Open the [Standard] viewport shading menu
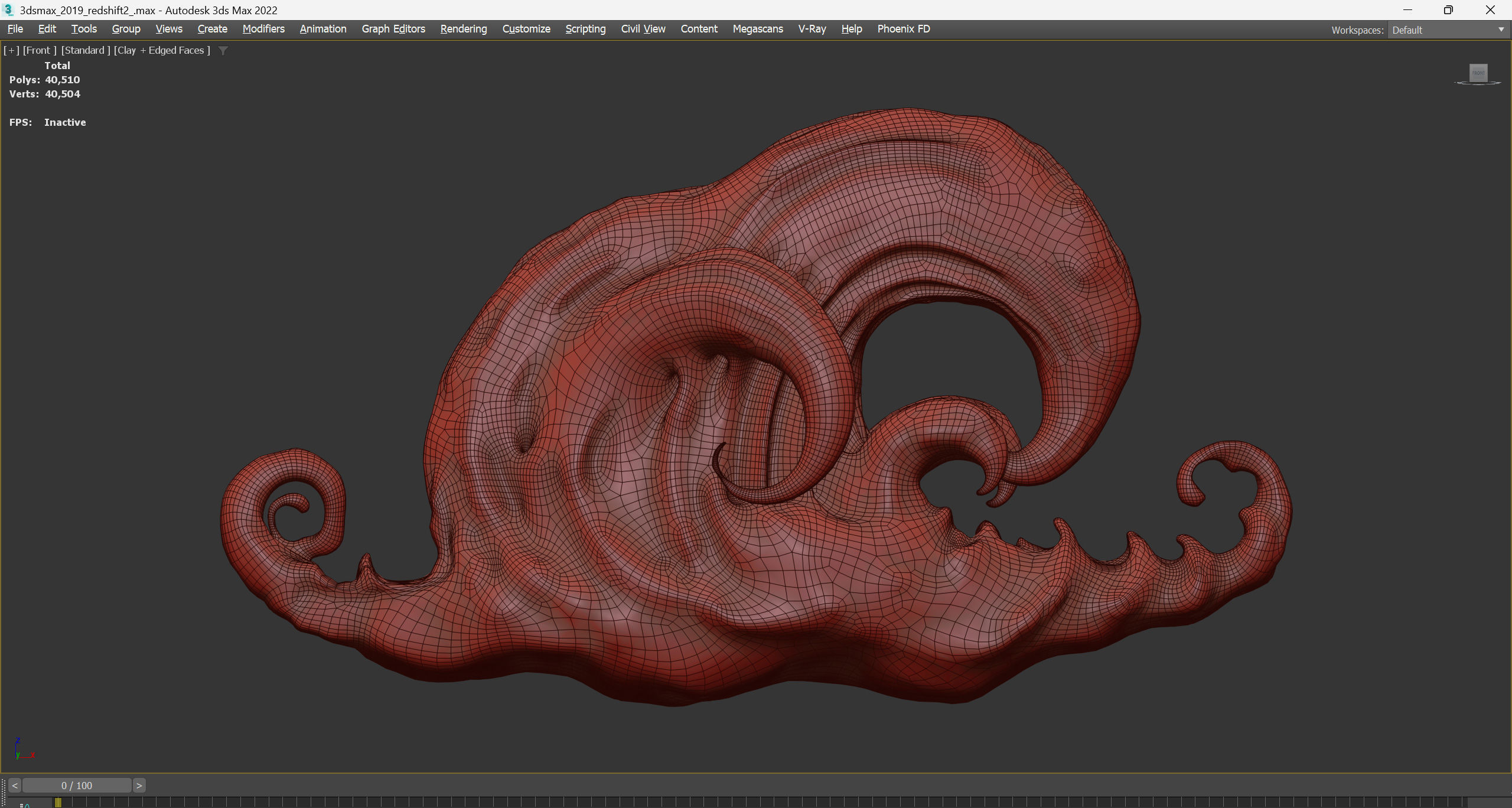1512x808 pixels. (86, 51)
